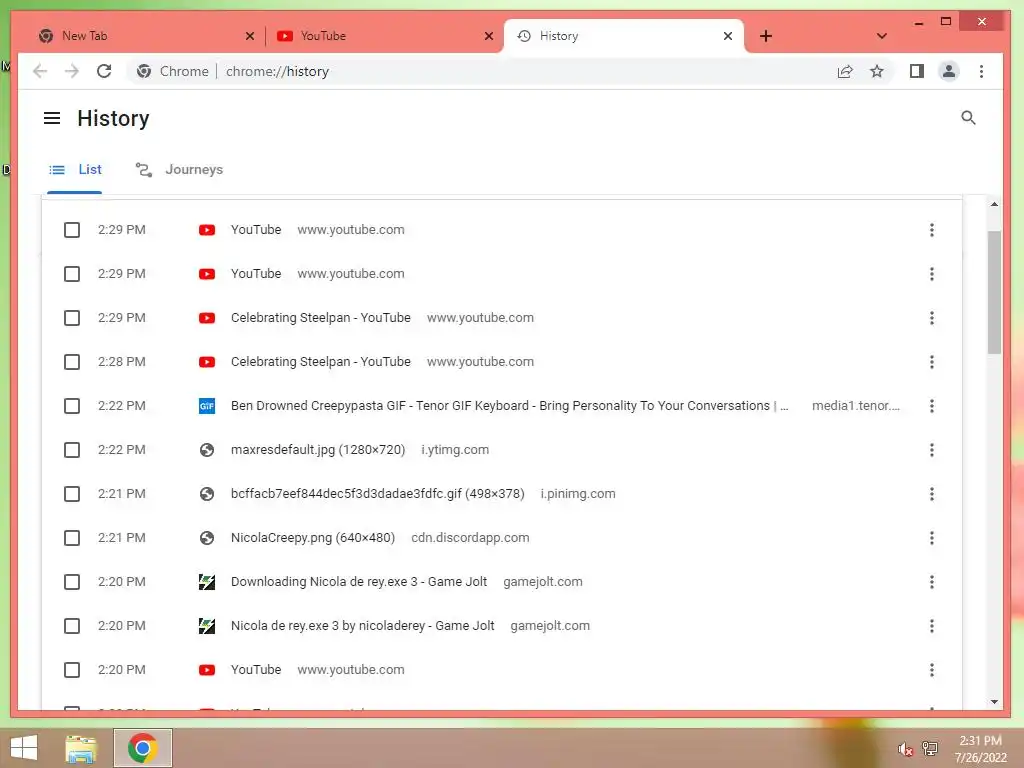This screenshot has width=1024, height=768.
Task: Click the history list scrollbar thumb
Action: click(x=994, y=292)
